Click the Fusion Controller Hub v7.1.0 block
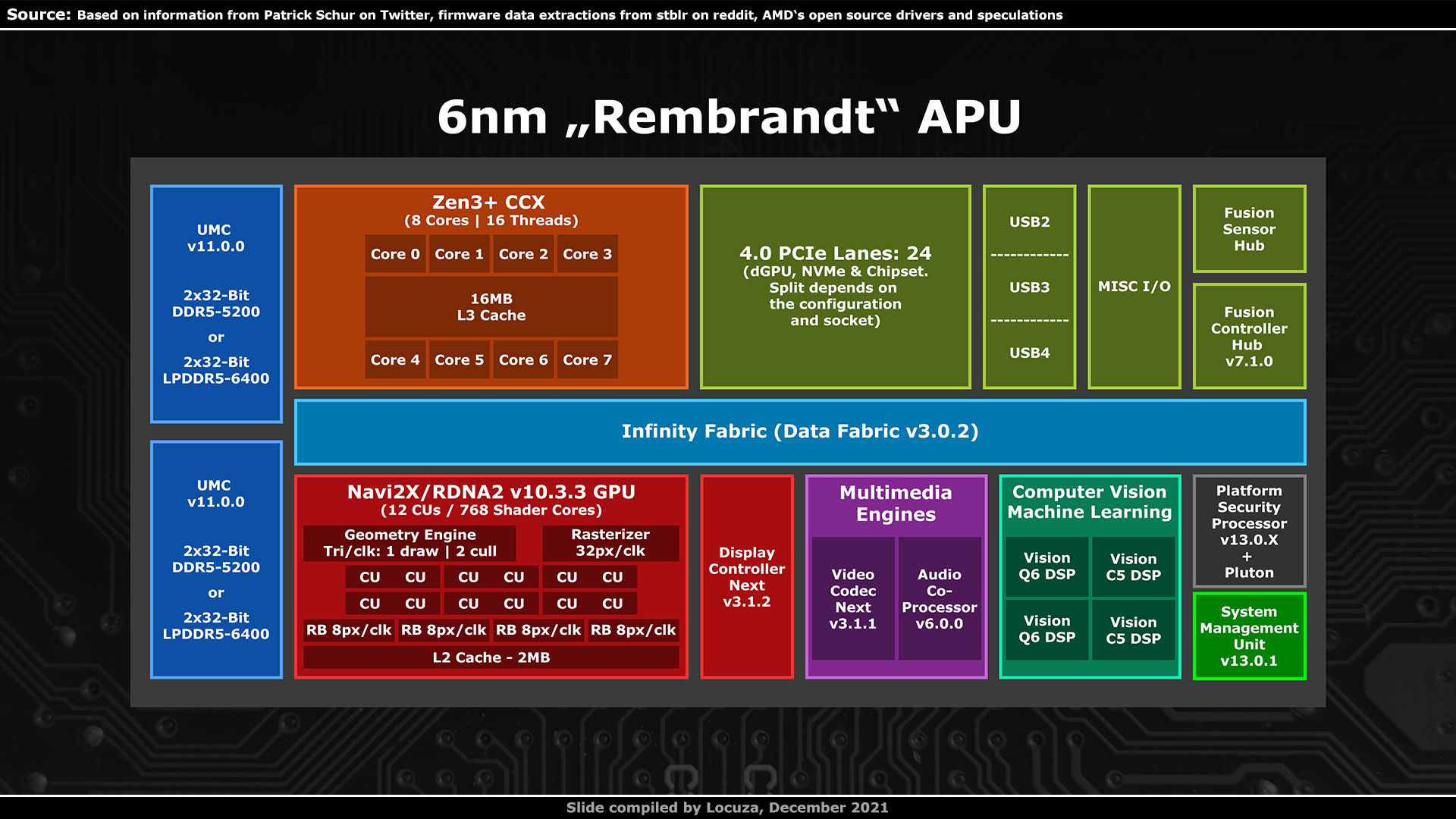 (x=1249, y=336)
